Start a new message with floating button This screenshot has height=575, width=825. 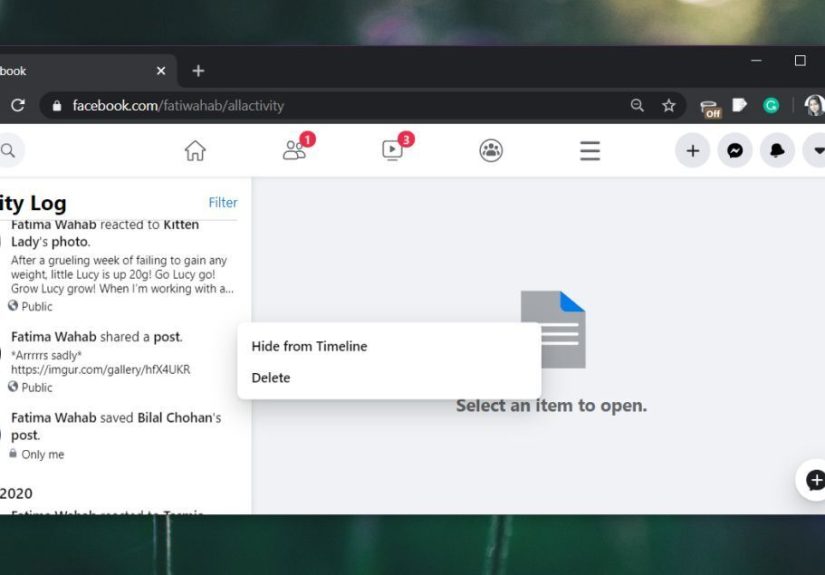[x=812, y=480]
